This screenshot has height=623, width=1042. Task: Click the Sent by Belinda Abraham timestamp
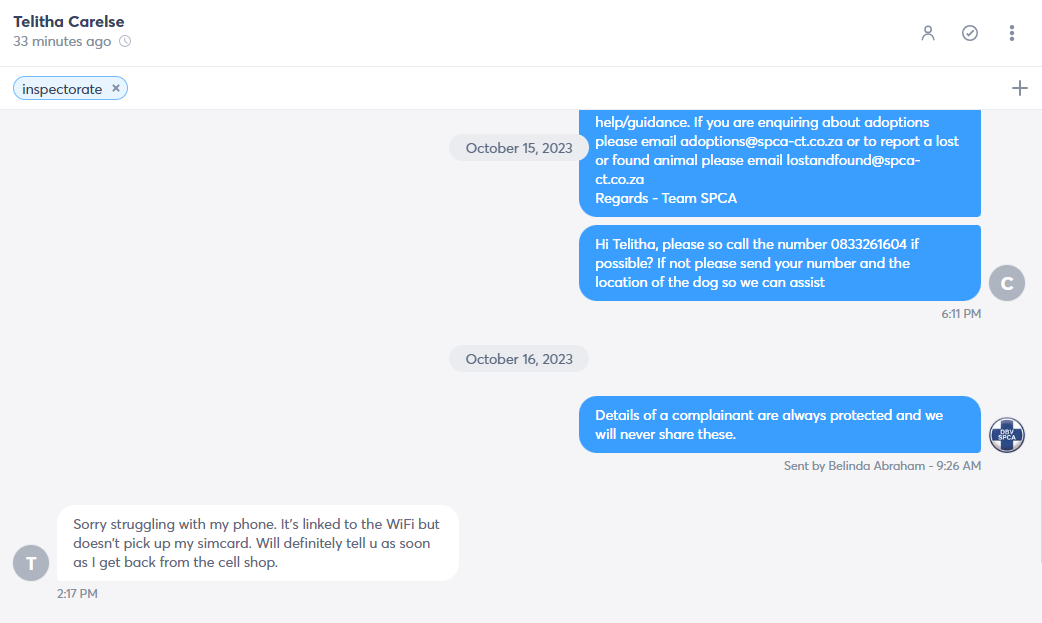(882, 465)
